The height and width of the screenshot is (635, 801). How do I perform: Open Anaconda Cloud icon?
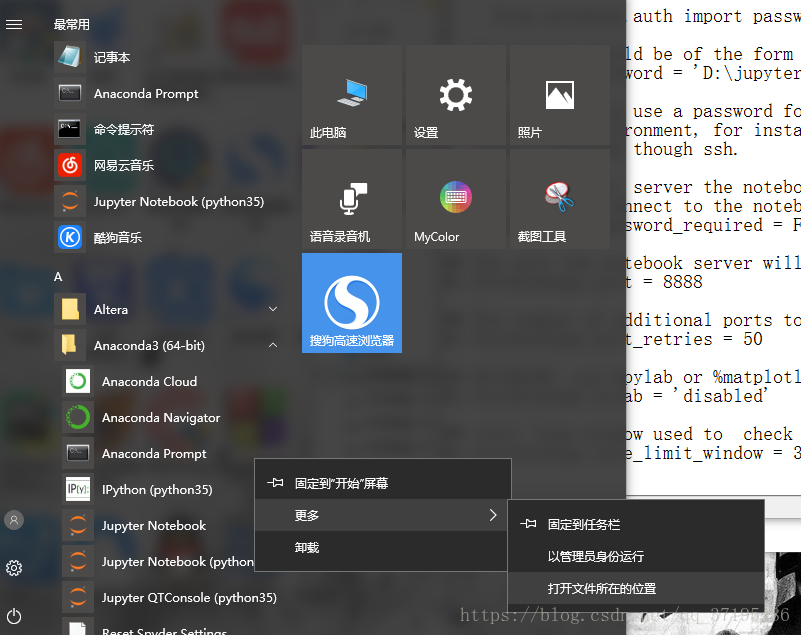point(78,381)
